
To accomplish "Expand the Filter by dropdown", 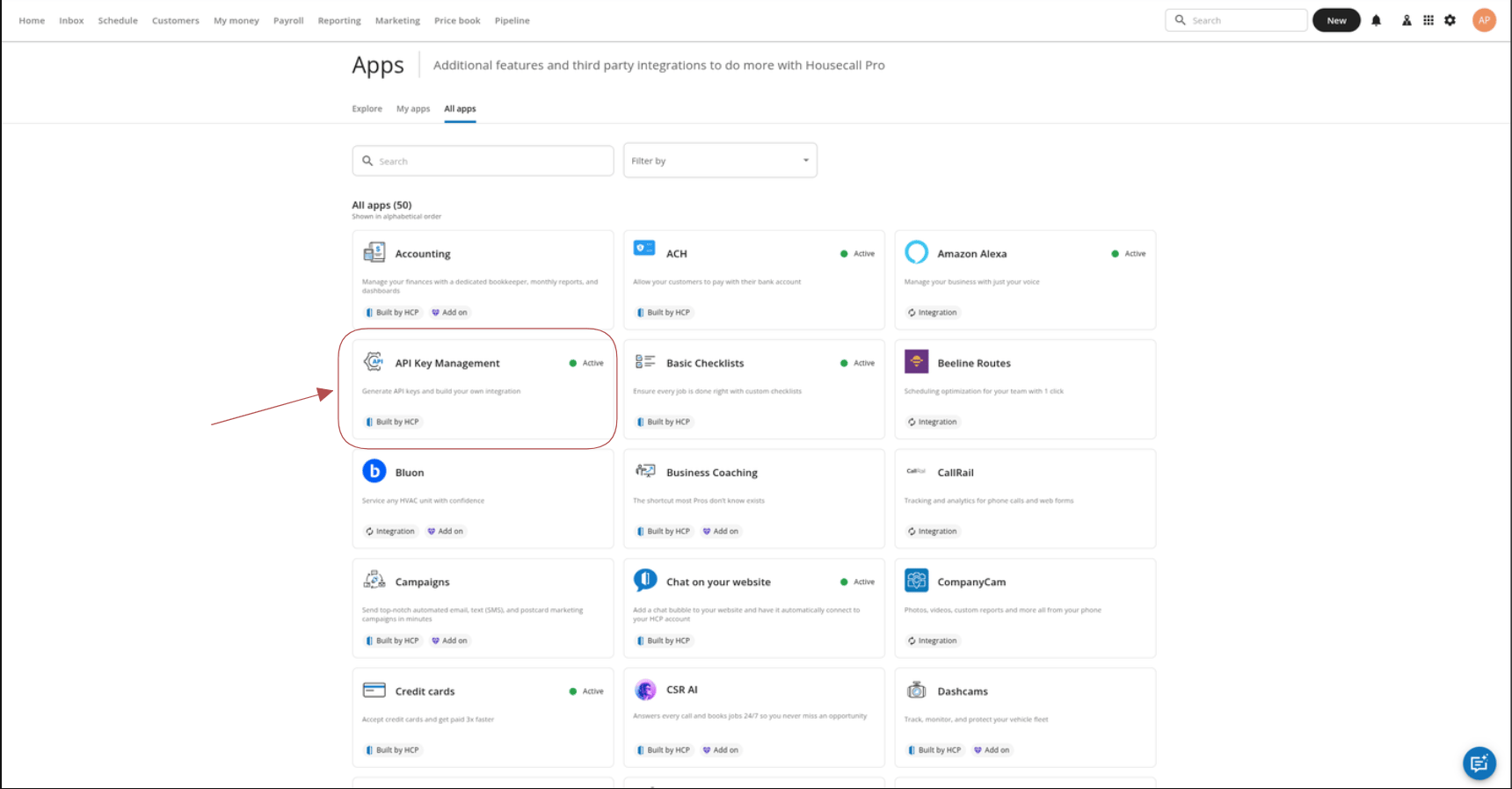I will 720,161.
